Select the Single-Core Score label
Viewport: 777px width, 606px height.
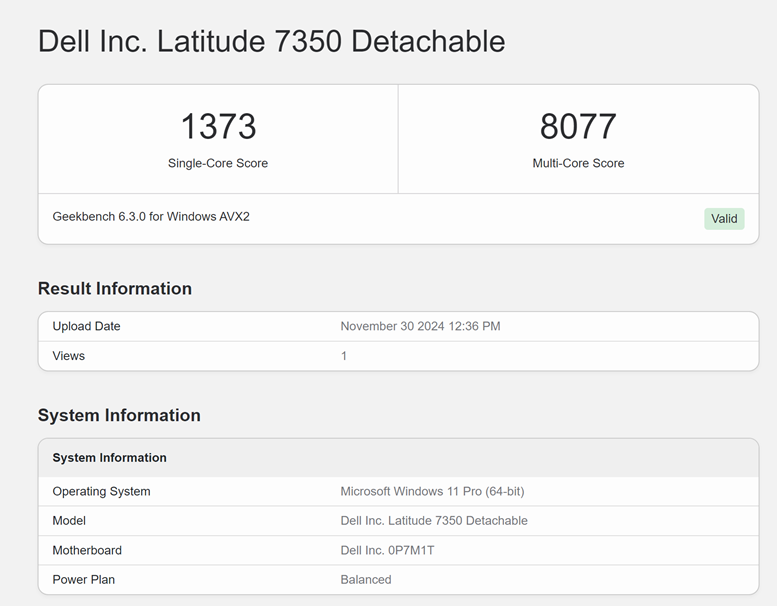[218, 163]
